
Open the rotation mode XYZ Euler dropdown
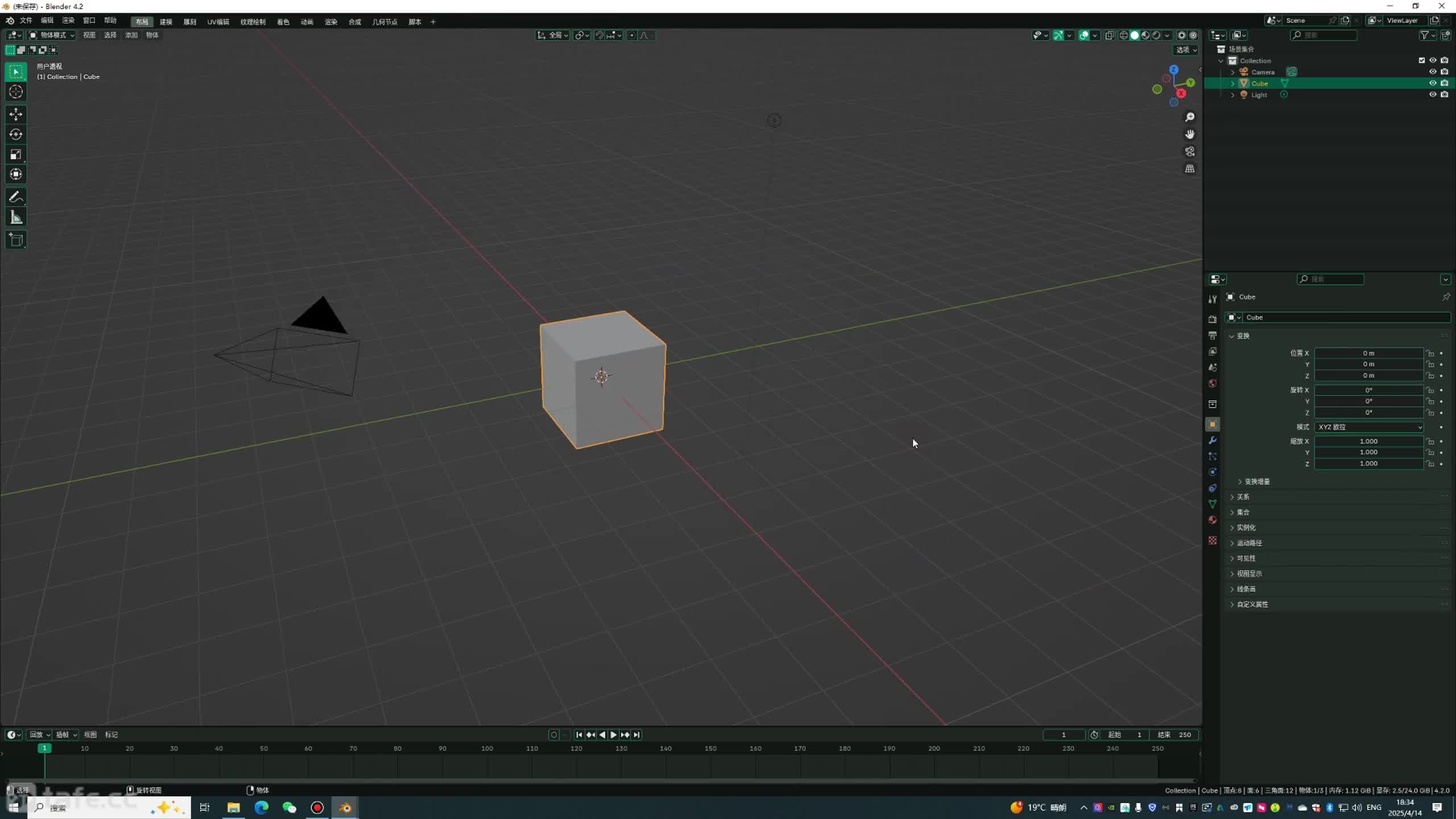point(1368,427)
